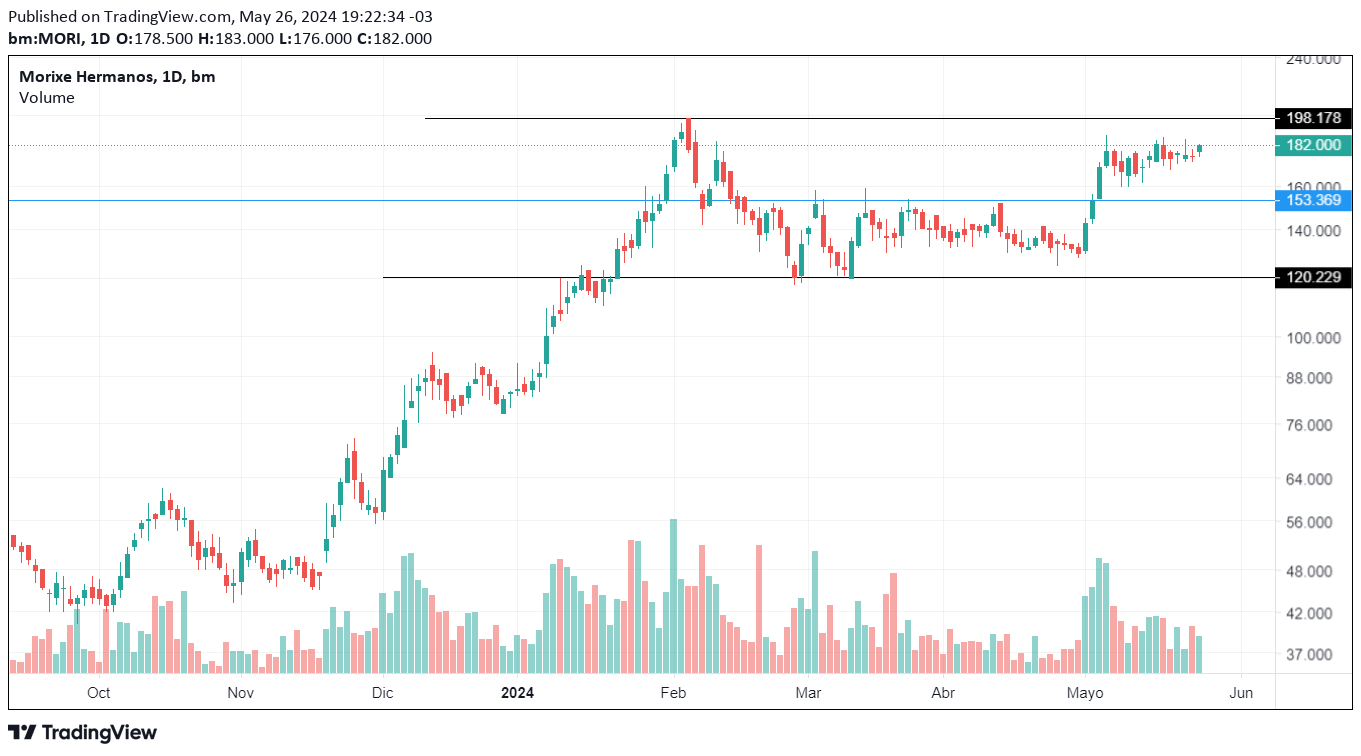Screen dimensions: 1361x756
Task: Click the Nov label on time axis
Action: point(240,692)
